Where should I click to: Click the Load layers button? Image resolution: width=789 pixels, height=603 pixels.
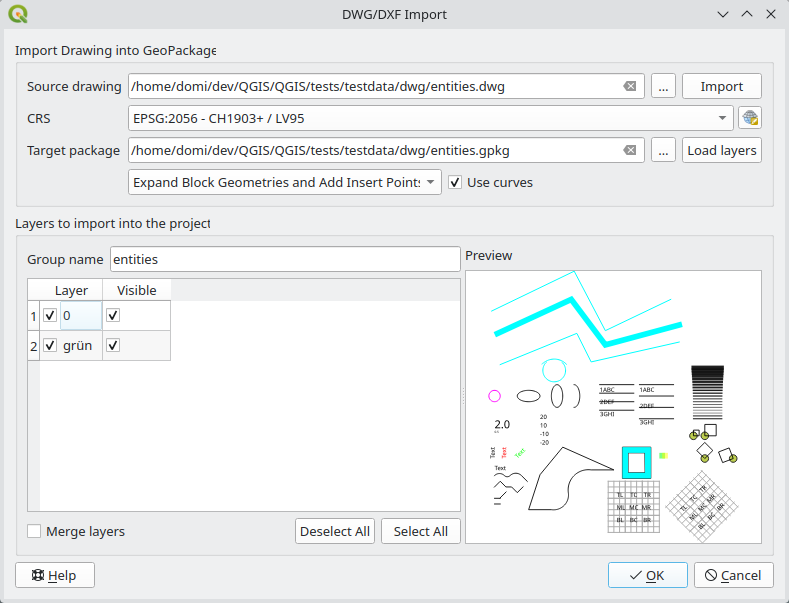pos(721,151)
